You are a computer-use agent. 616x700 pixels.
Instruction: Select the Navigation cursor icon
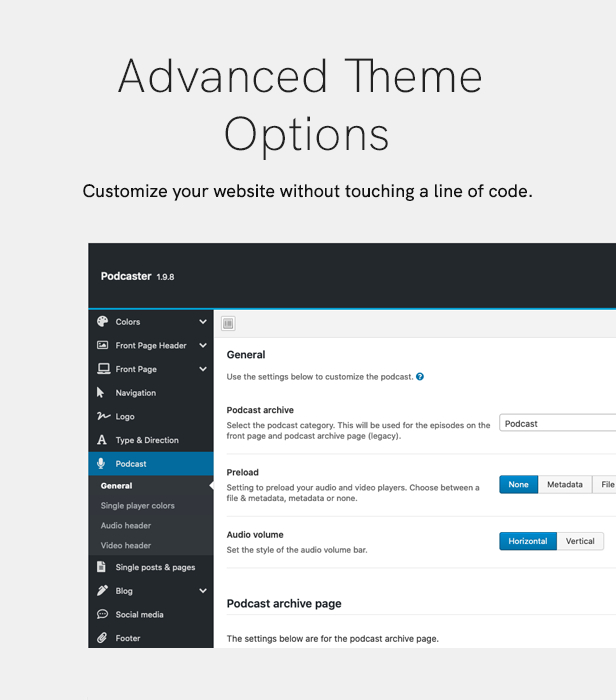click(101, 392)
